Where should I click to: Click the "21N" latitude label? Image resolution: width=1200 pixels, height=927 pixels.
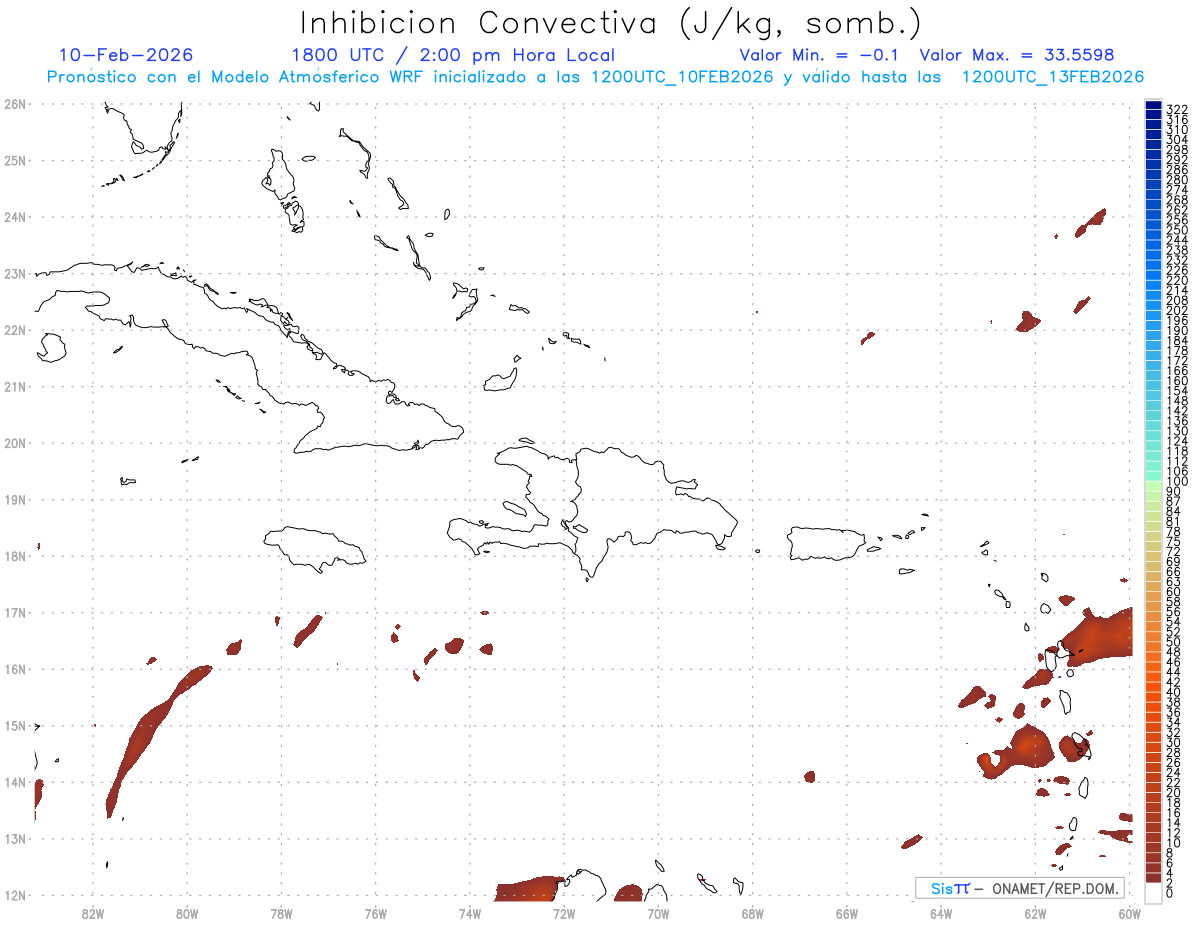tap(14, 386)
